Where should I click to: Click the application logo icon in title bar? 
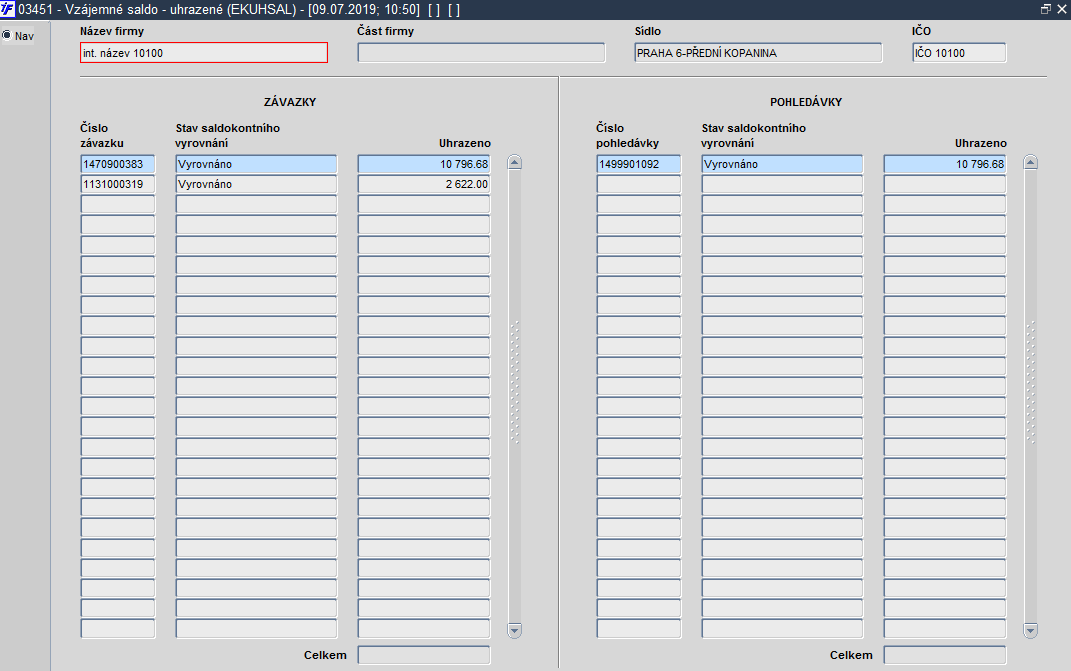click(8, 9)
